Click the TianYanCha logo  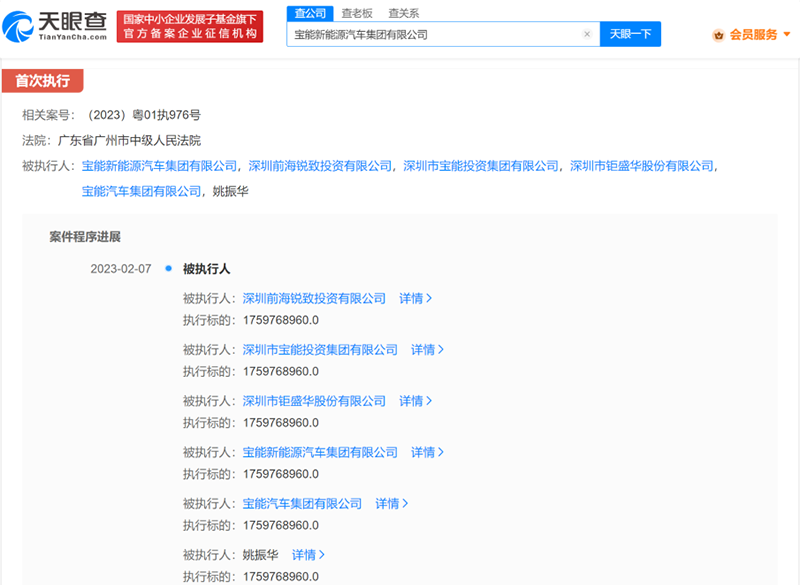(x=55, y=27)
